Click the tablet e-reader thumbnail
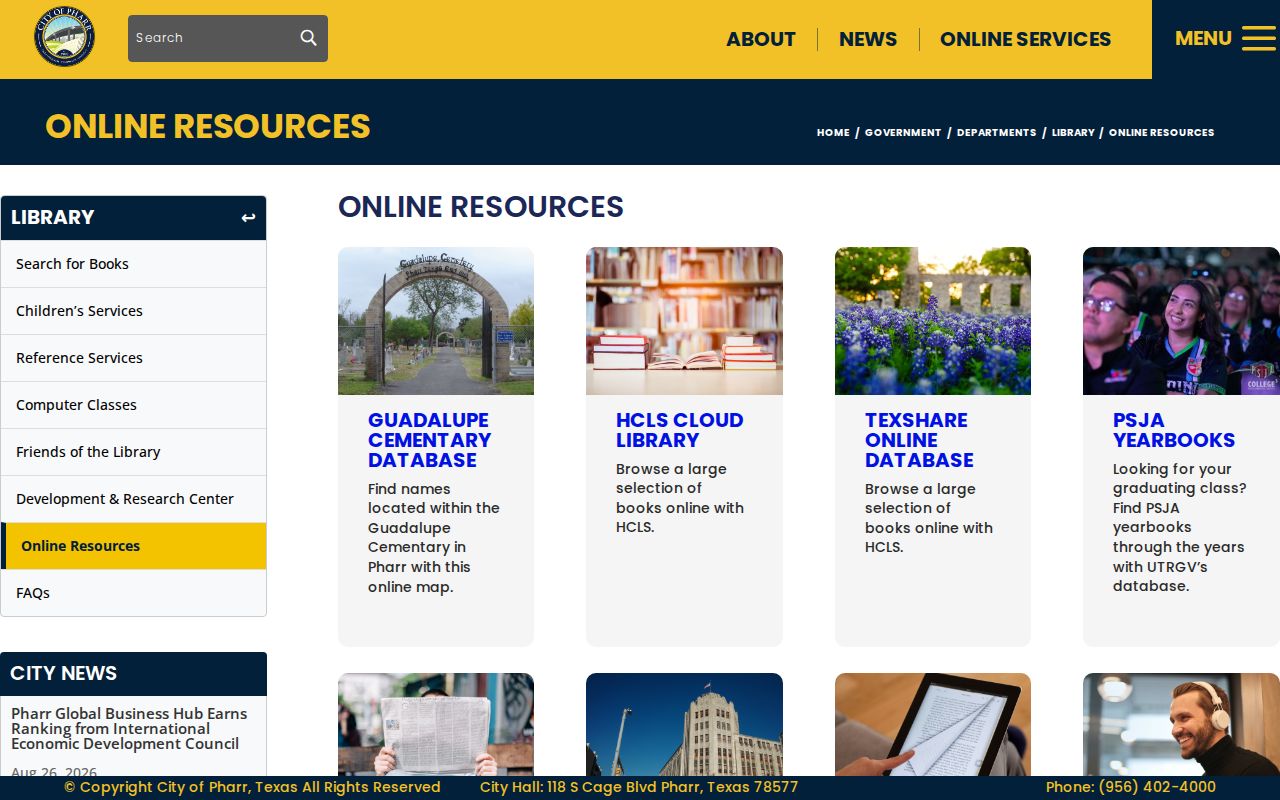1280x800 pixels. point(933,724)
